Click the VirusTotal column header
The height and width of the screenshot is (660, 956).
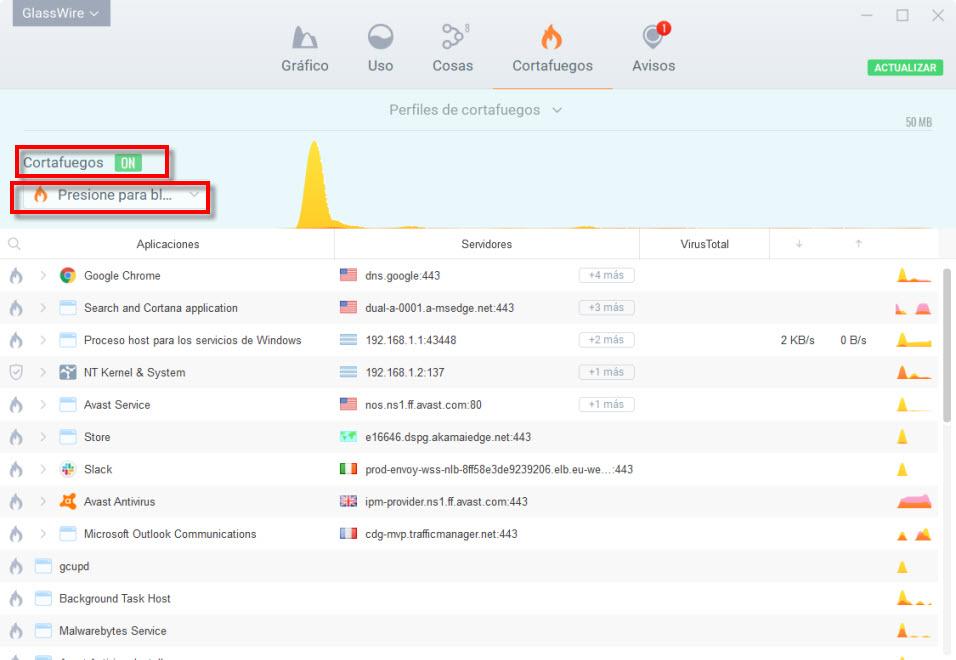pos(704,244)
